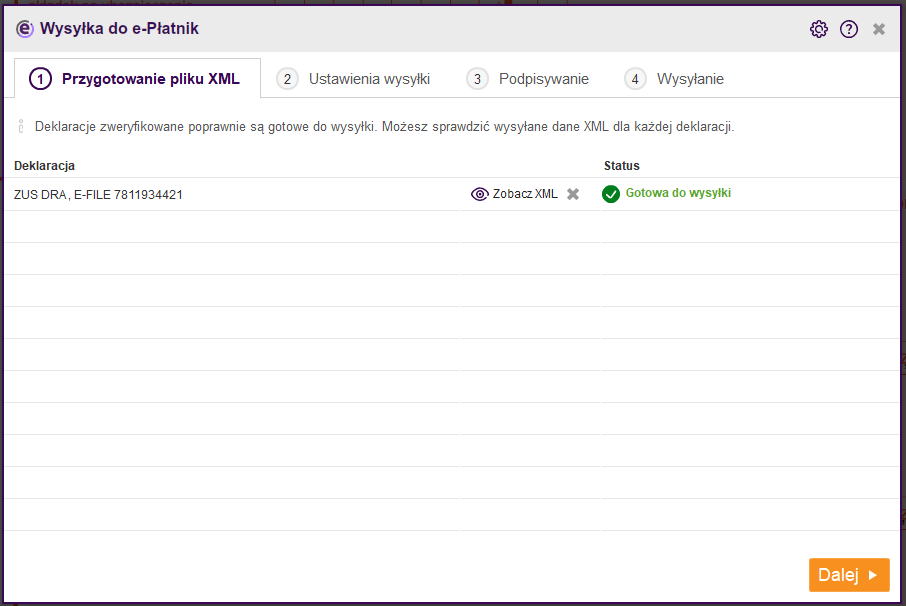Click the info icon beside the hint text
The width and height of the screenshot is (906, 606).
pyautogui.click(x=21, y=127)
